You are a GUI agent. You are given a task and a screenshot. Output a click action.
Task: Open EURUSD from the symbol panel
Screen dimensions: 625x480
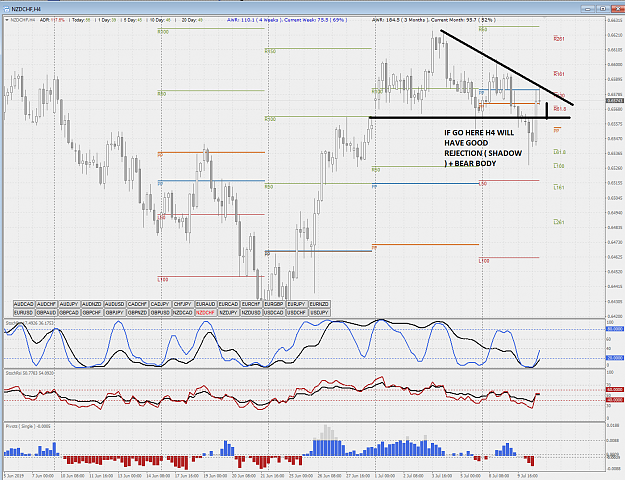tap(24, 313)
